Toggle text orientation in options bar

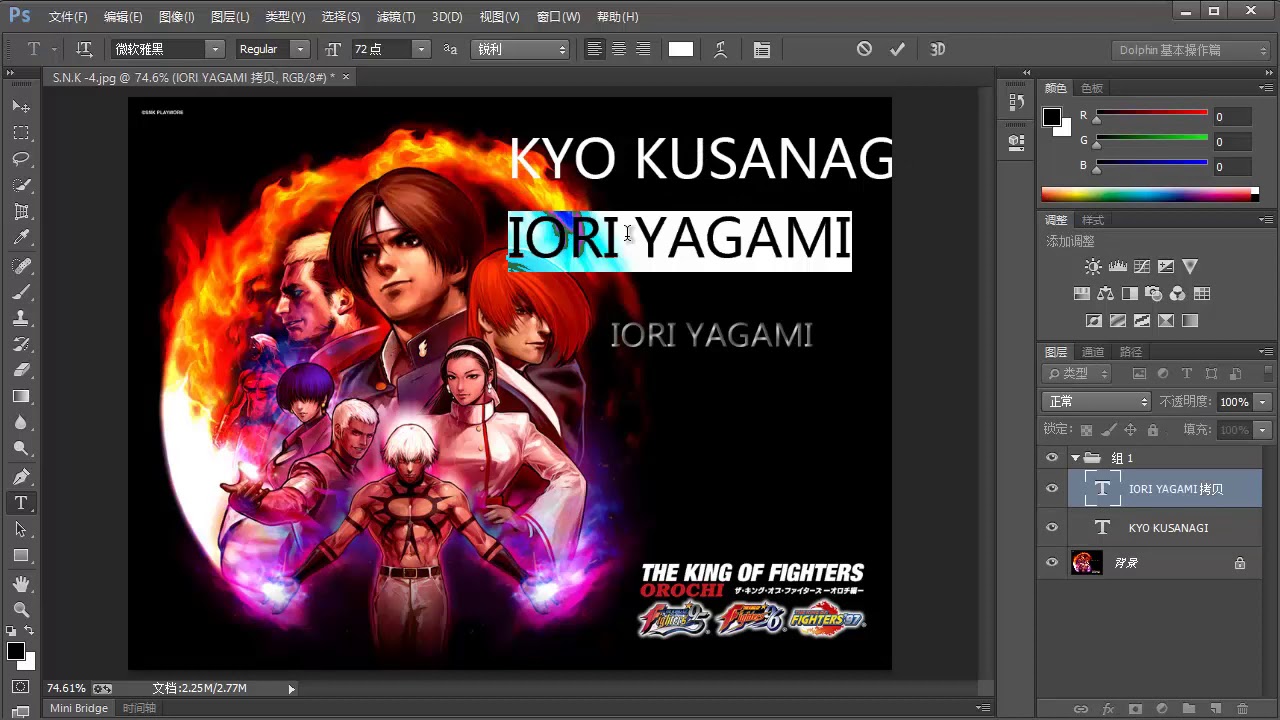tap(84, 49)
